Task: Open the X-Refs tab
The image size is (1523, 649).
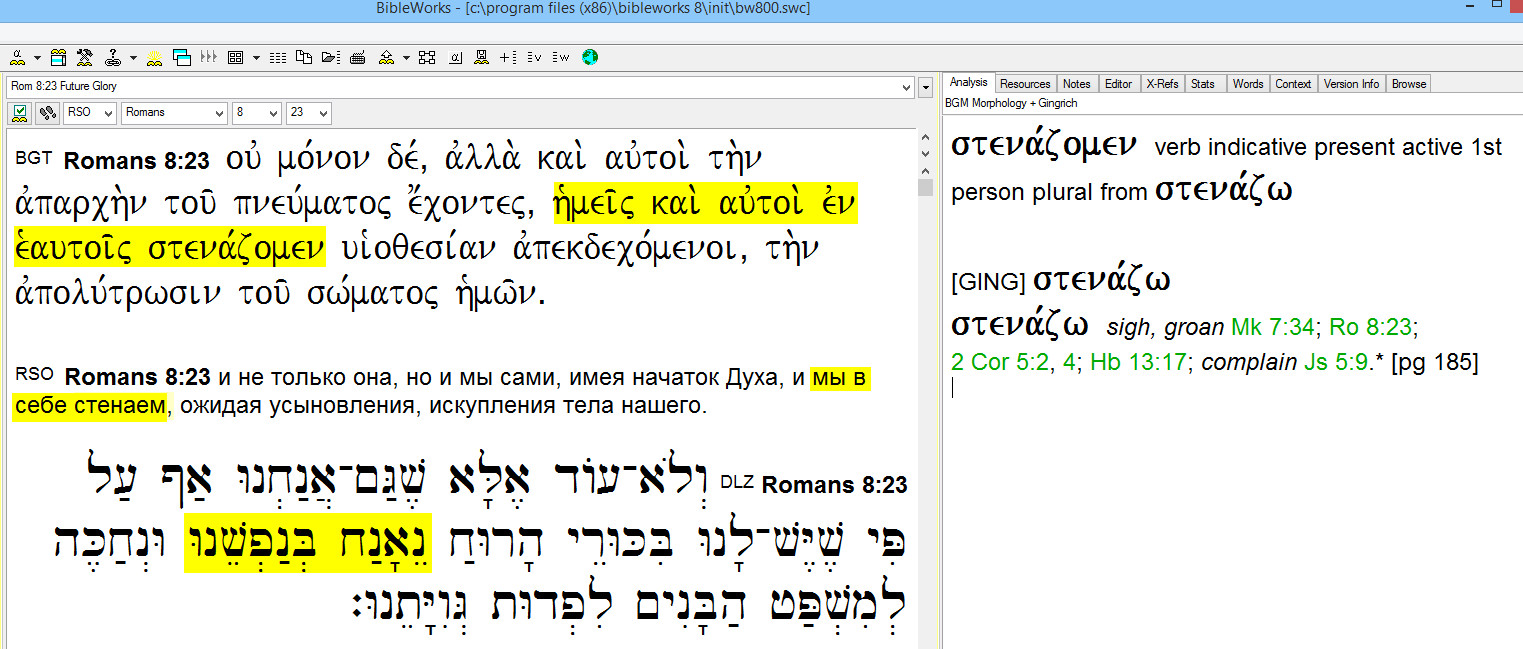Action: pos(1161,84)
